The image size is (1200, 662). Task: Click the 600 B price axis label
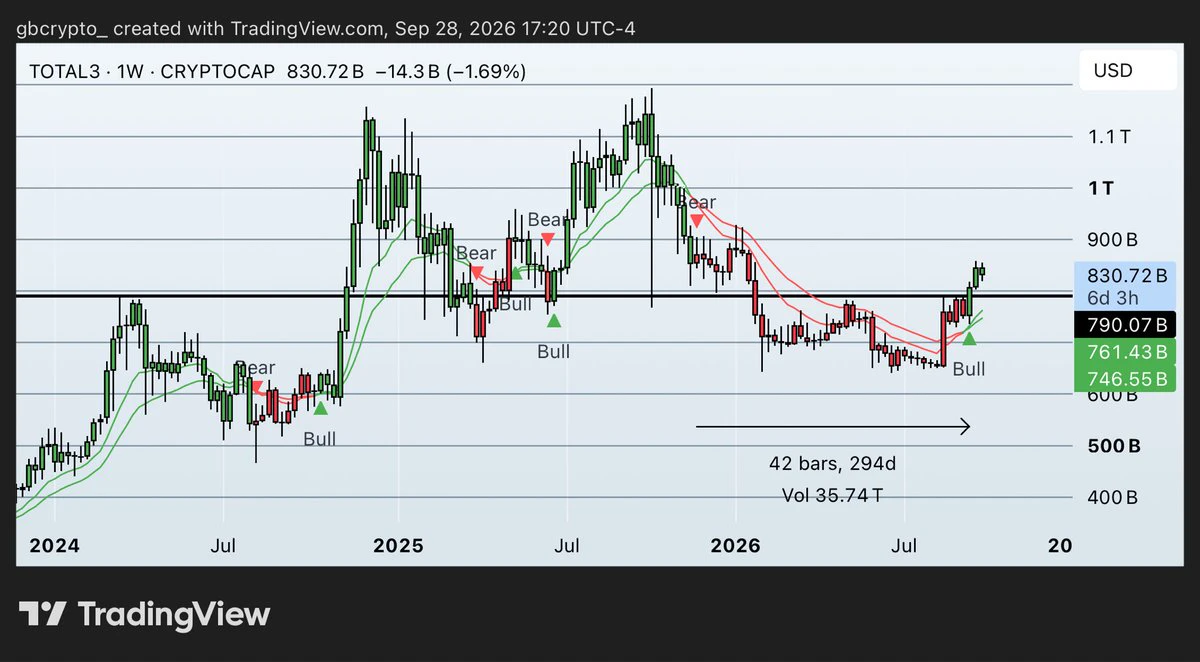pyautogui.click(x=1113, y=395)
